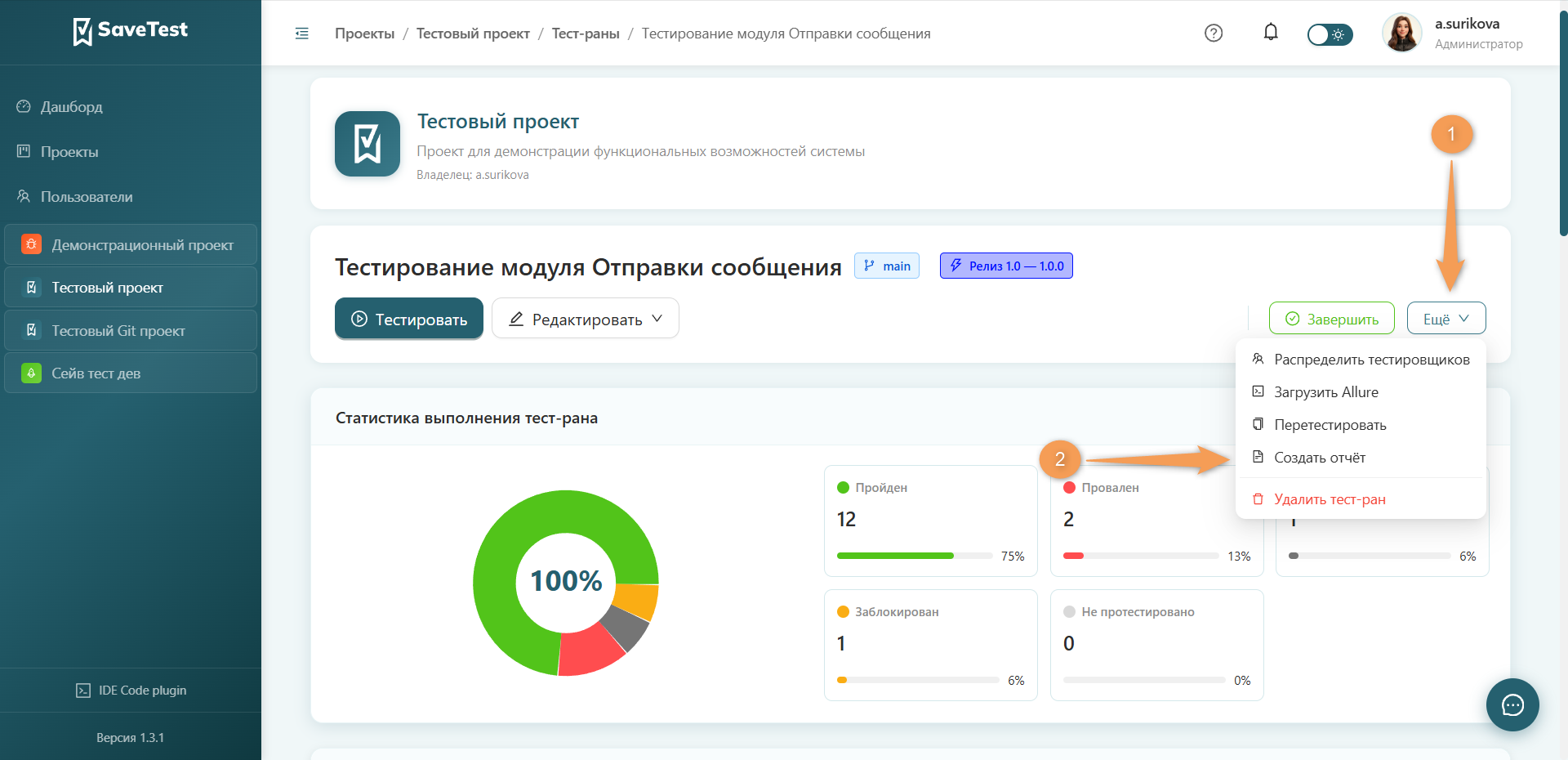Choose Распределить тестировщиков
Viewport: 1568px width, 760px height.
click(x=1361, y=360)
